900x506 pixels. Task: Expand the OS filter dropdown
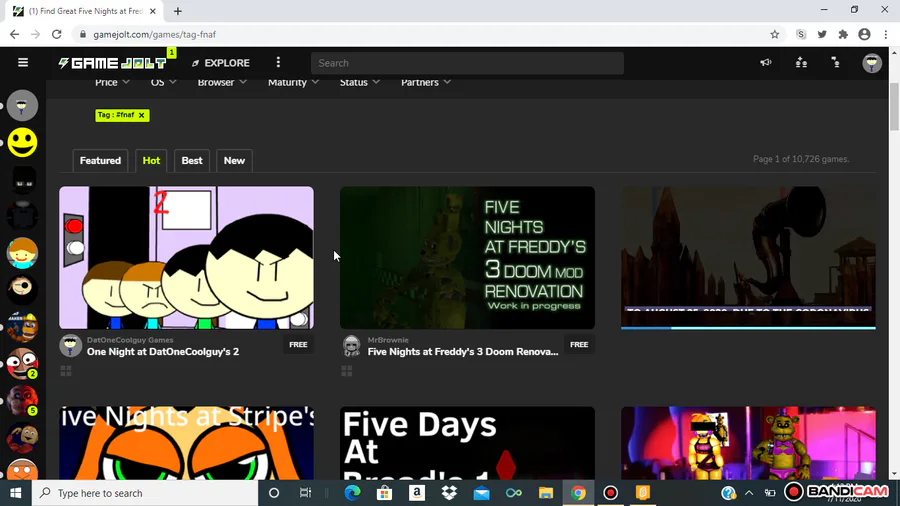163,83
